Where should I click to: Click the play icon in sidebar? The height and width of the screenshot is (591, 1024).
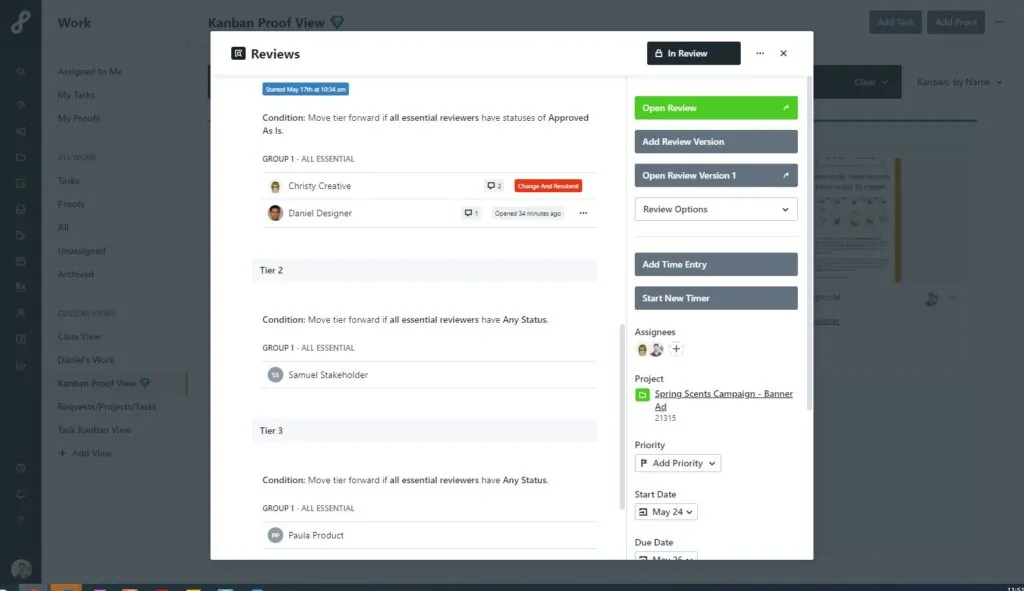[x=21, y=235]
